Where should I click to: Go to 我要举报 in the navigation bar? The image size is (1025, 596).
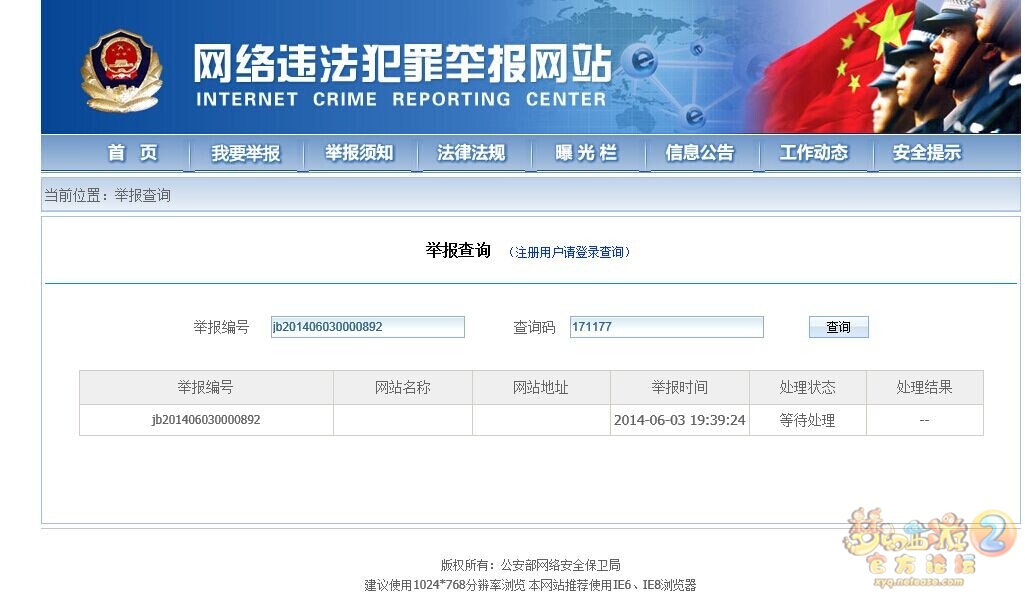point(246,154)
